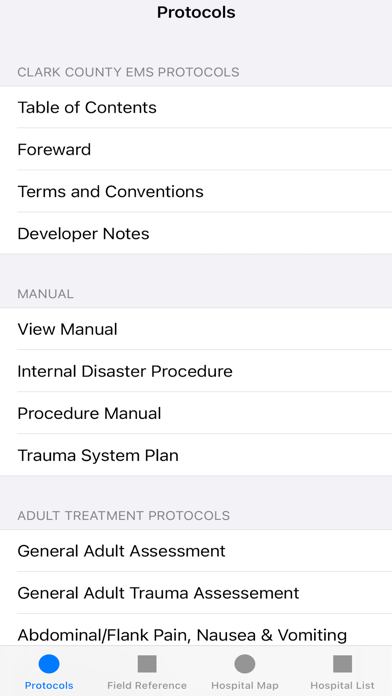The width and height of the screenshot is (392, 696).
Task: Open Developer Notes
Action: click(x=196, y=233)
